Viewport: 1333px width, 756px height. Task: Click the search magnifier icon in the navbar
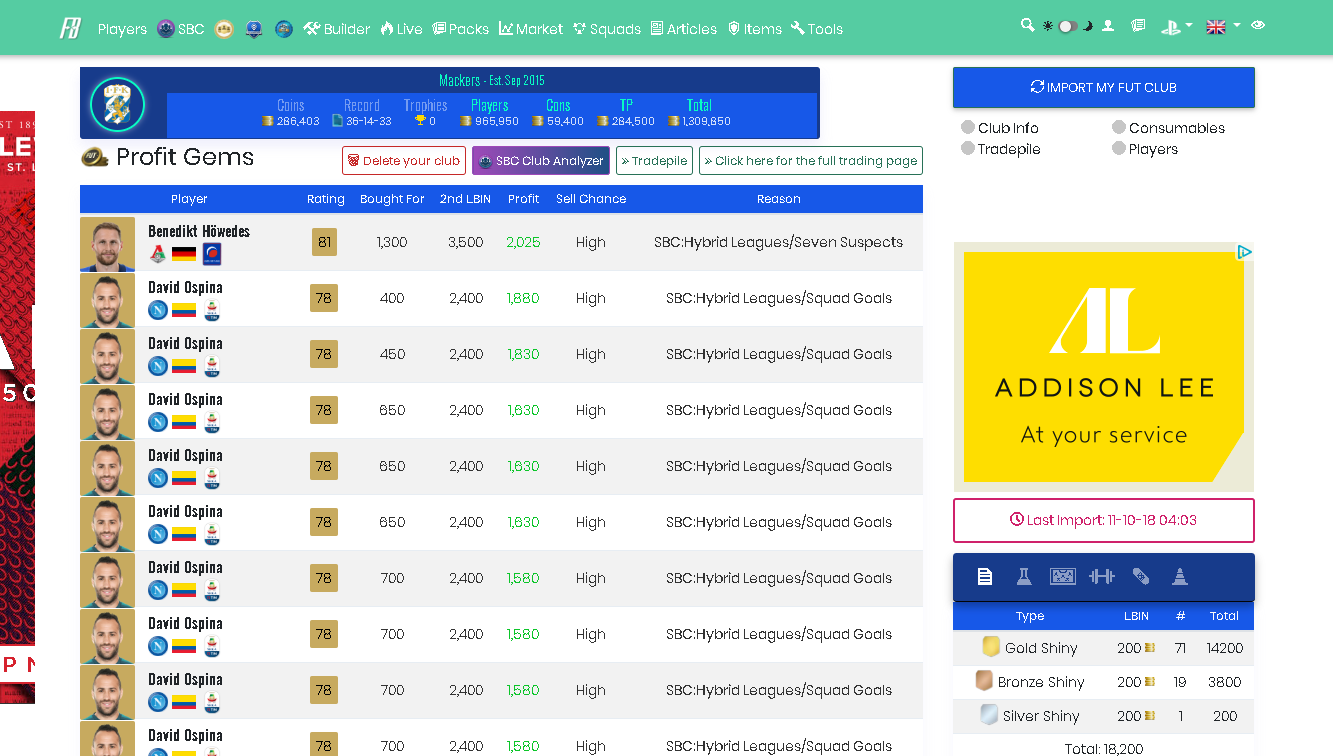pos(1027,26)
